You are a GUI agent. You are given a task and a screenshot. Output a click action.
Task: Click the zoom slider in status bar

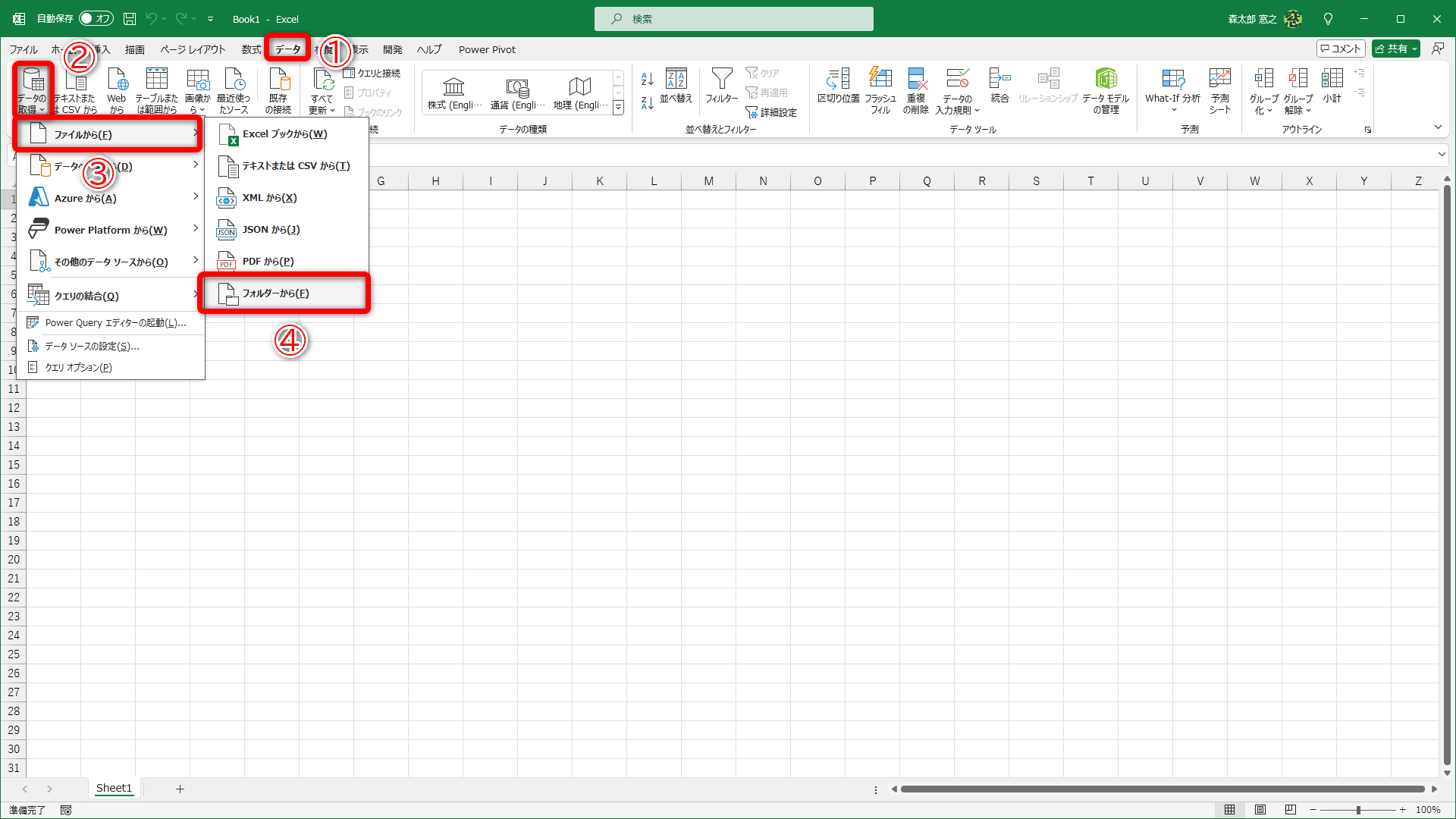1358,810
